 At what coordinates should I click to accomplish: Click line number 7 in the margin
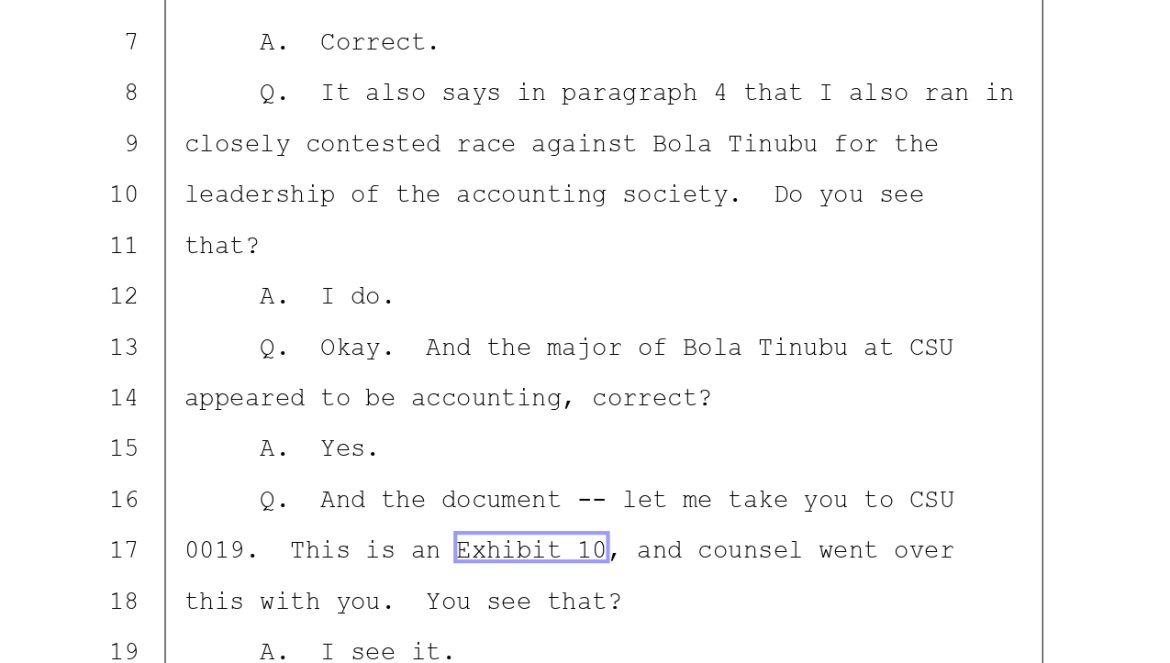pyautogui.click(x=131, y=42)
